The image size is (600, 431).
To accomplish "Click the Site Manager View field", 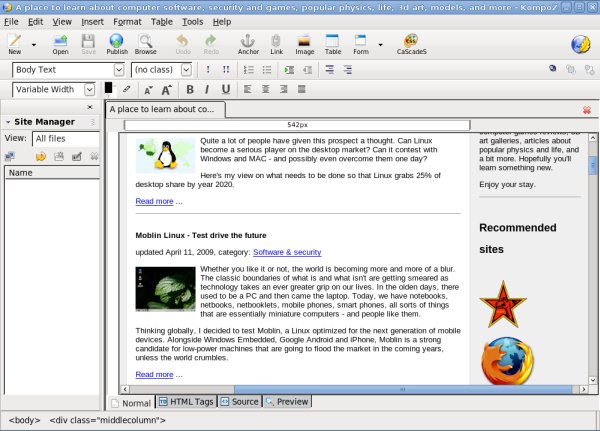I will (x=65, y=138).
